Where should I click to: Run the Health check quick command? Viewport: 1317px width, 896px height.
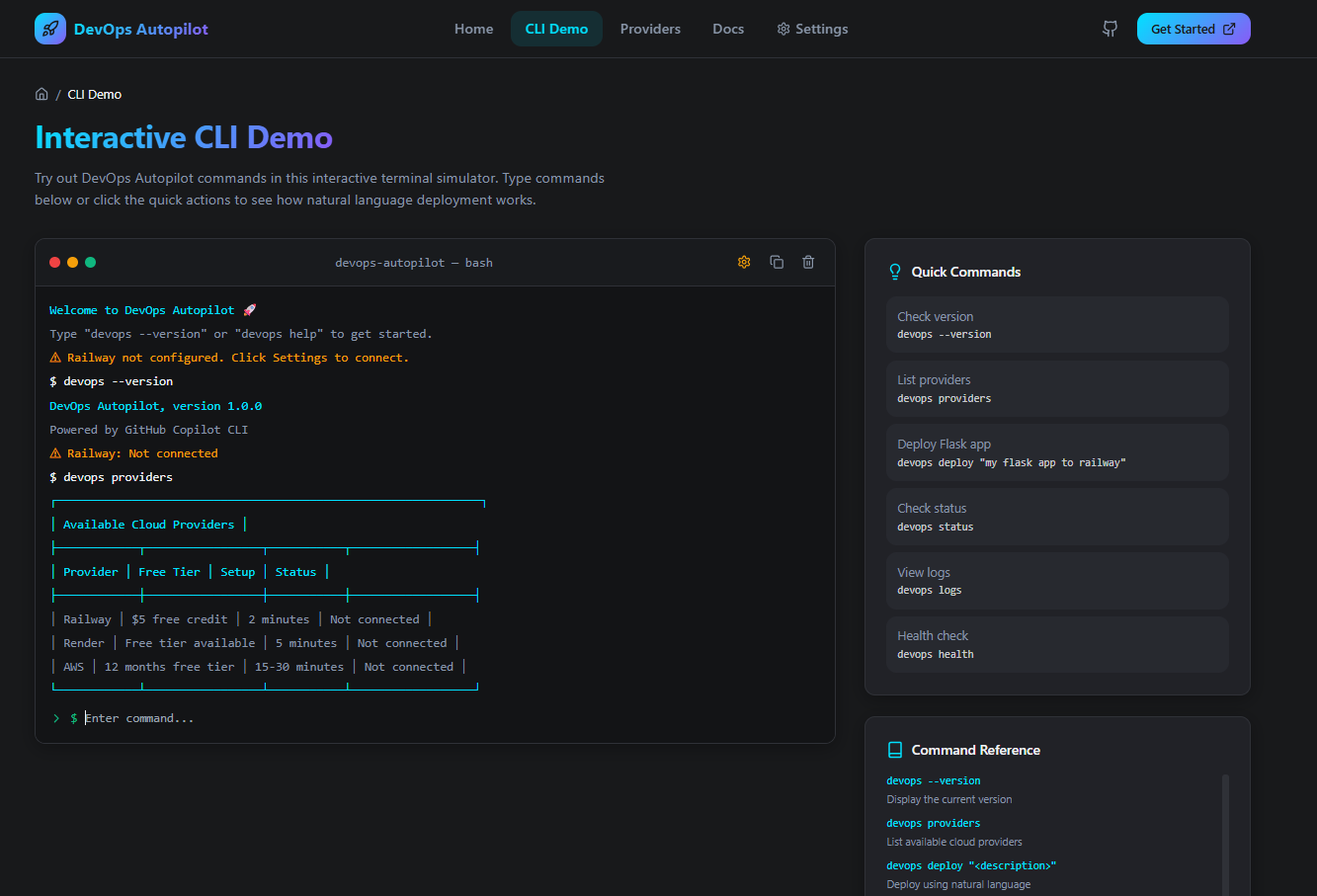coord(1057,644)
